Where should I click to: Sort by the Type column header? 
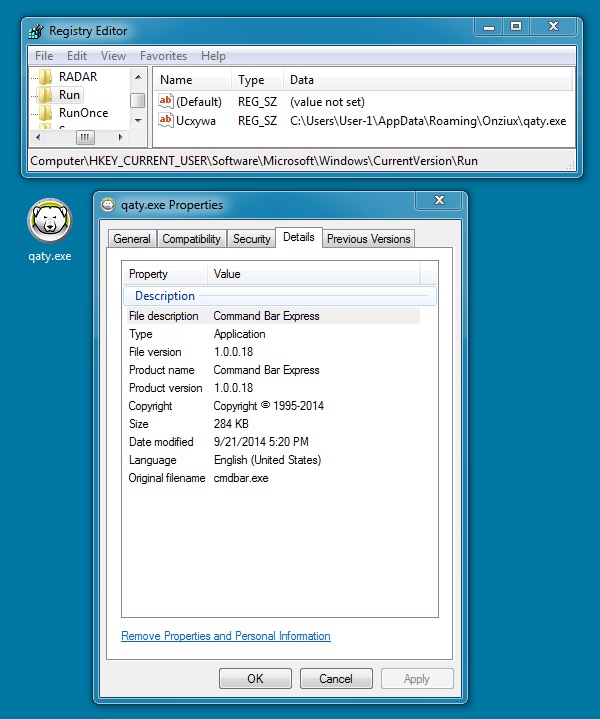coord(257,80)
